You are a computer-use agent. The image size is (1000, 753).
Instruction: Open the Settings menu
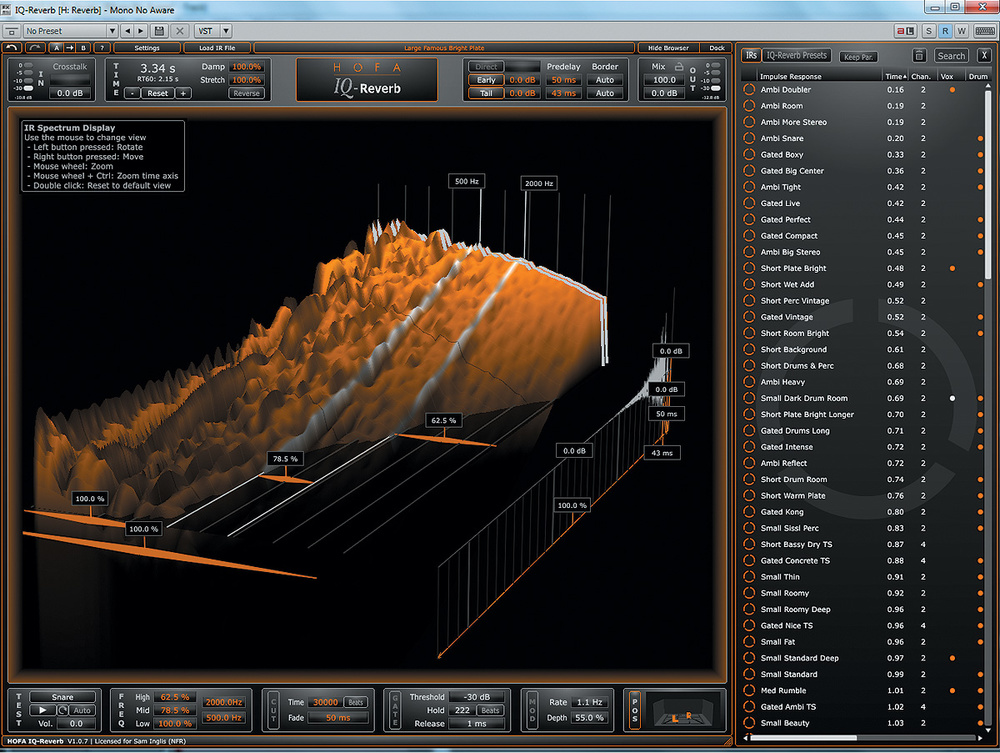tap(147, 48)
